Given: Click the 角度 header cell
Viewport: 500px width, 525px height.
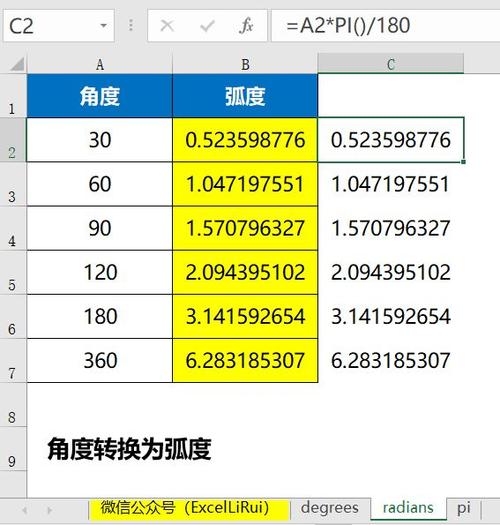Looking at the screenshot, I should point(100,96).
